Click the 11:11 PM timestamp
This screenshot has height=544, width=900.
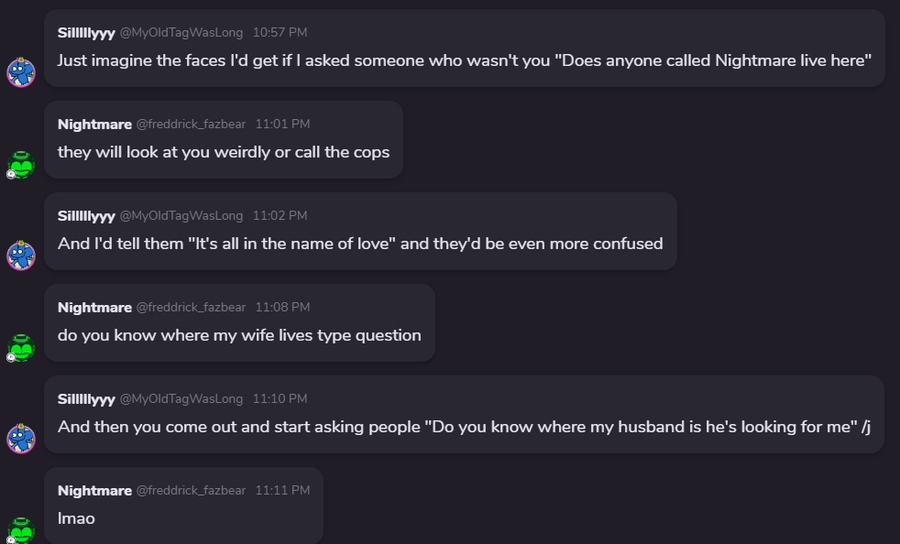(x=282, y=490)
